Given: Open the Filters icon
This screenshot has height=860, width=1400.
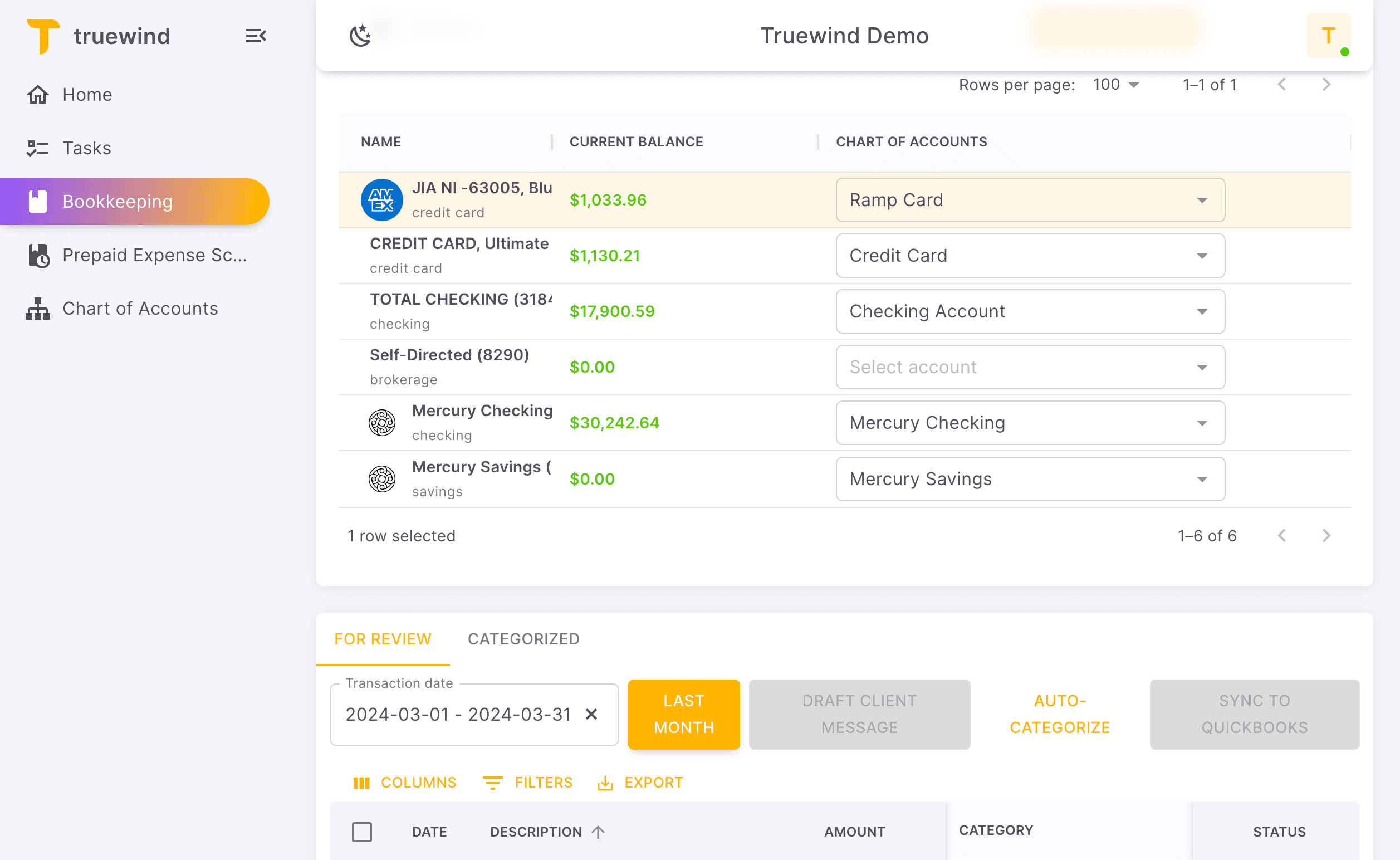Looking at the screenshot, I should point(492,782).
